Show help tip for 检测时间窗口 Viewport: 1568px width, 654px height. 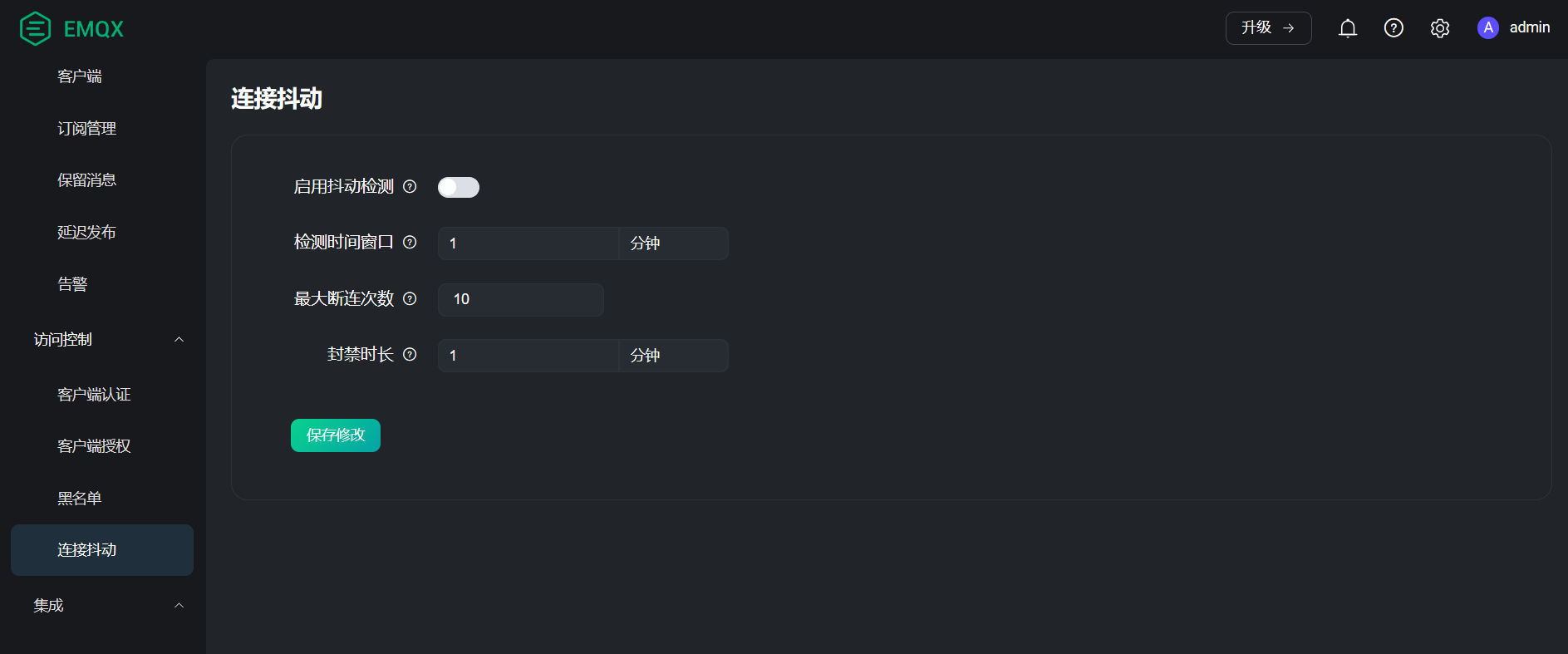click(x=410, y=243)
